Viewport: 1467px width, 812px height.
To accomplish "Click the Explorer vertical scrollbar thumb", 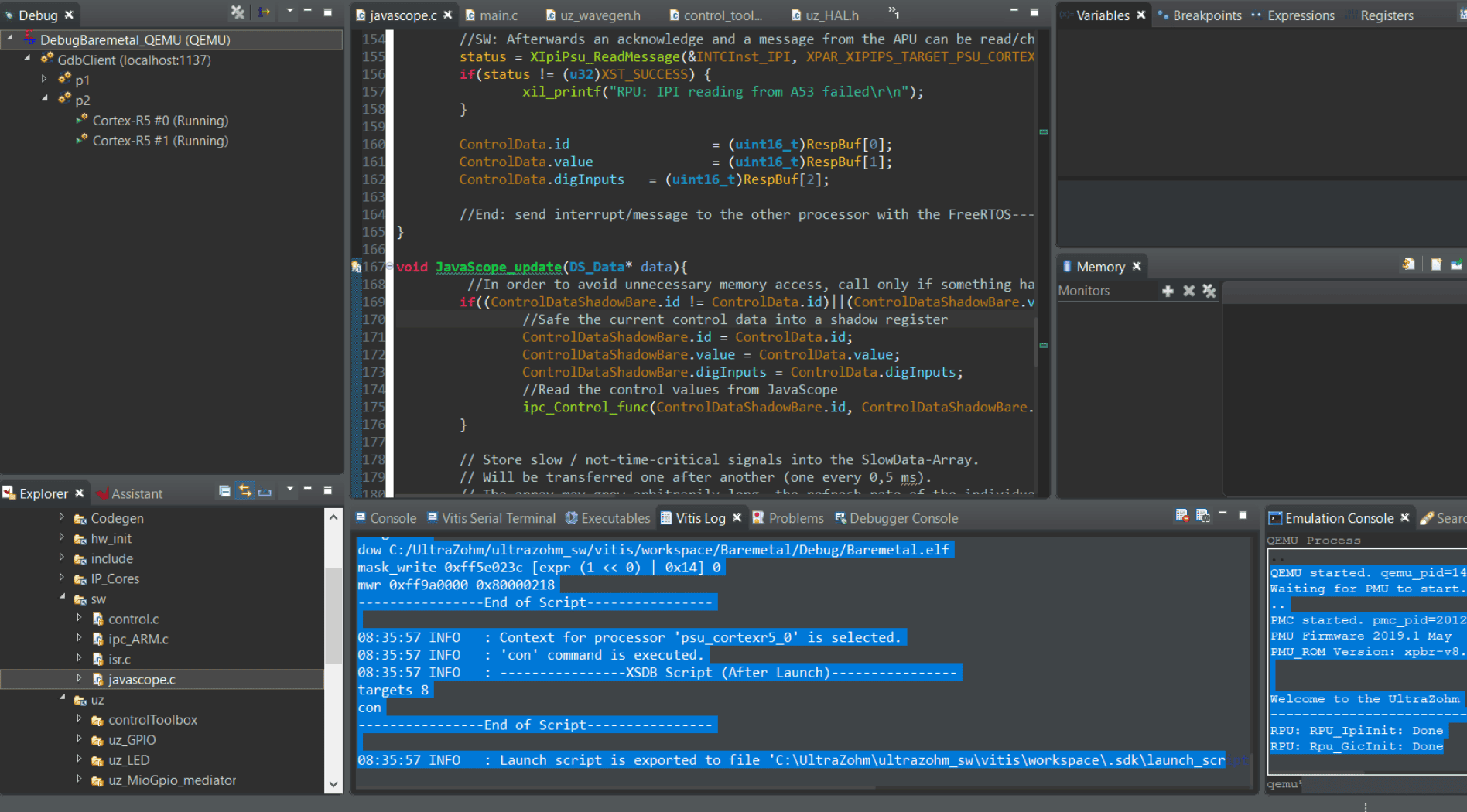I will point(333,616).
